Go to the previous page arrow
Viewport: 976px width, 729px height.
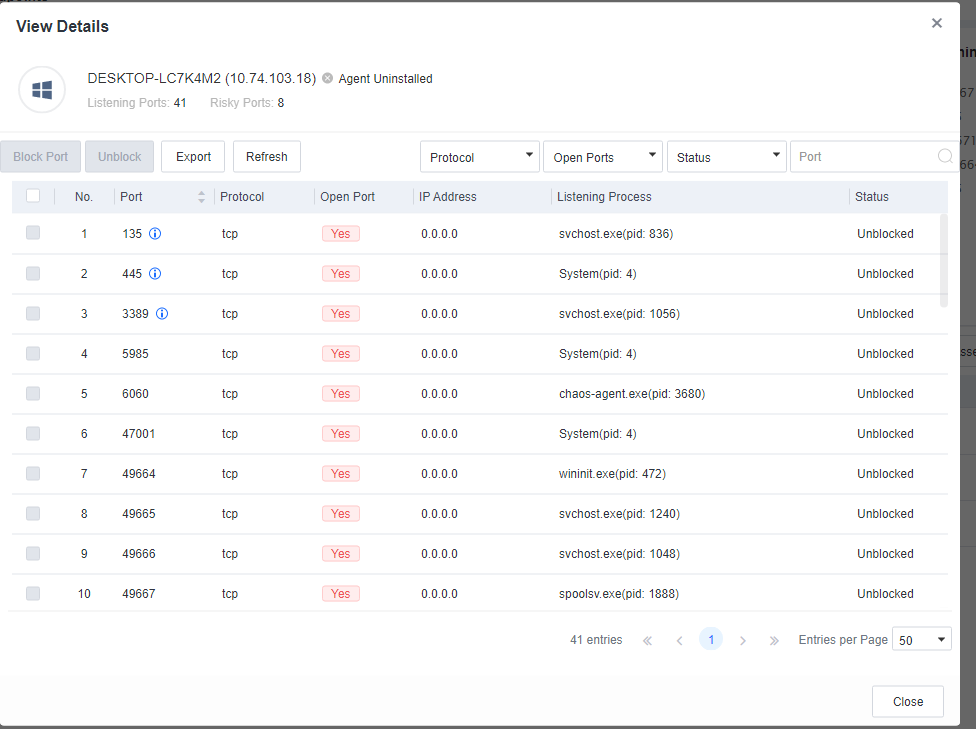(679, 640)
